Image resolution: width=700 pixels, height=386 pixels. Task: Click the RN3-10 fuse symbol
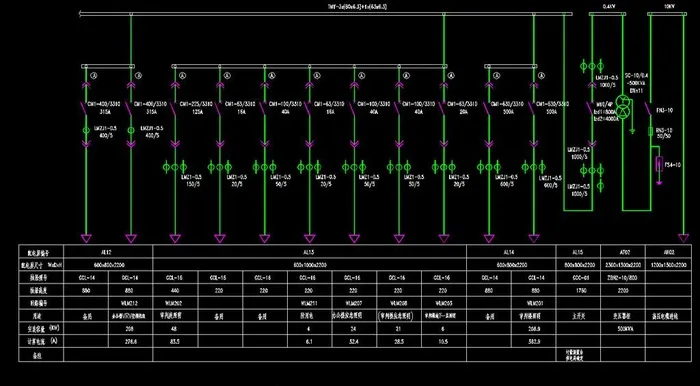pos(650,131)
